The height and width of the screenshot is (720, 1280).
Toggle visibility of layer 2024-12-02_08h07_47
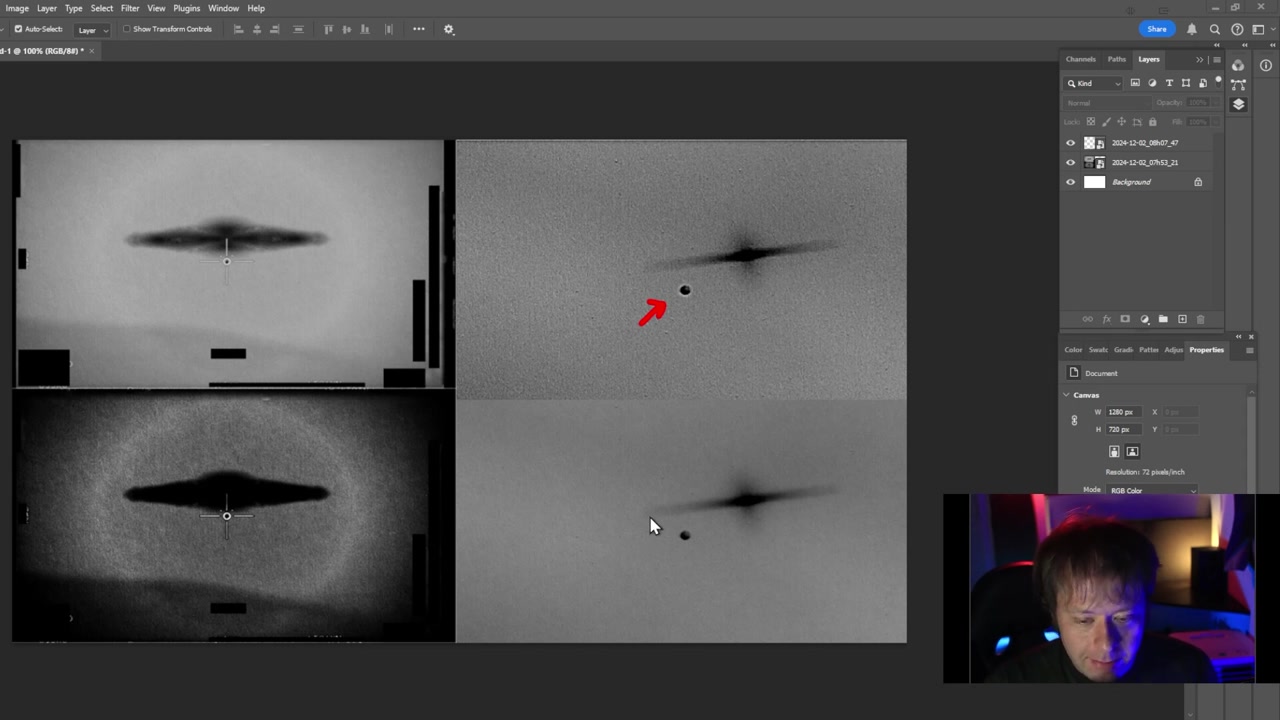pos(1071,143)
